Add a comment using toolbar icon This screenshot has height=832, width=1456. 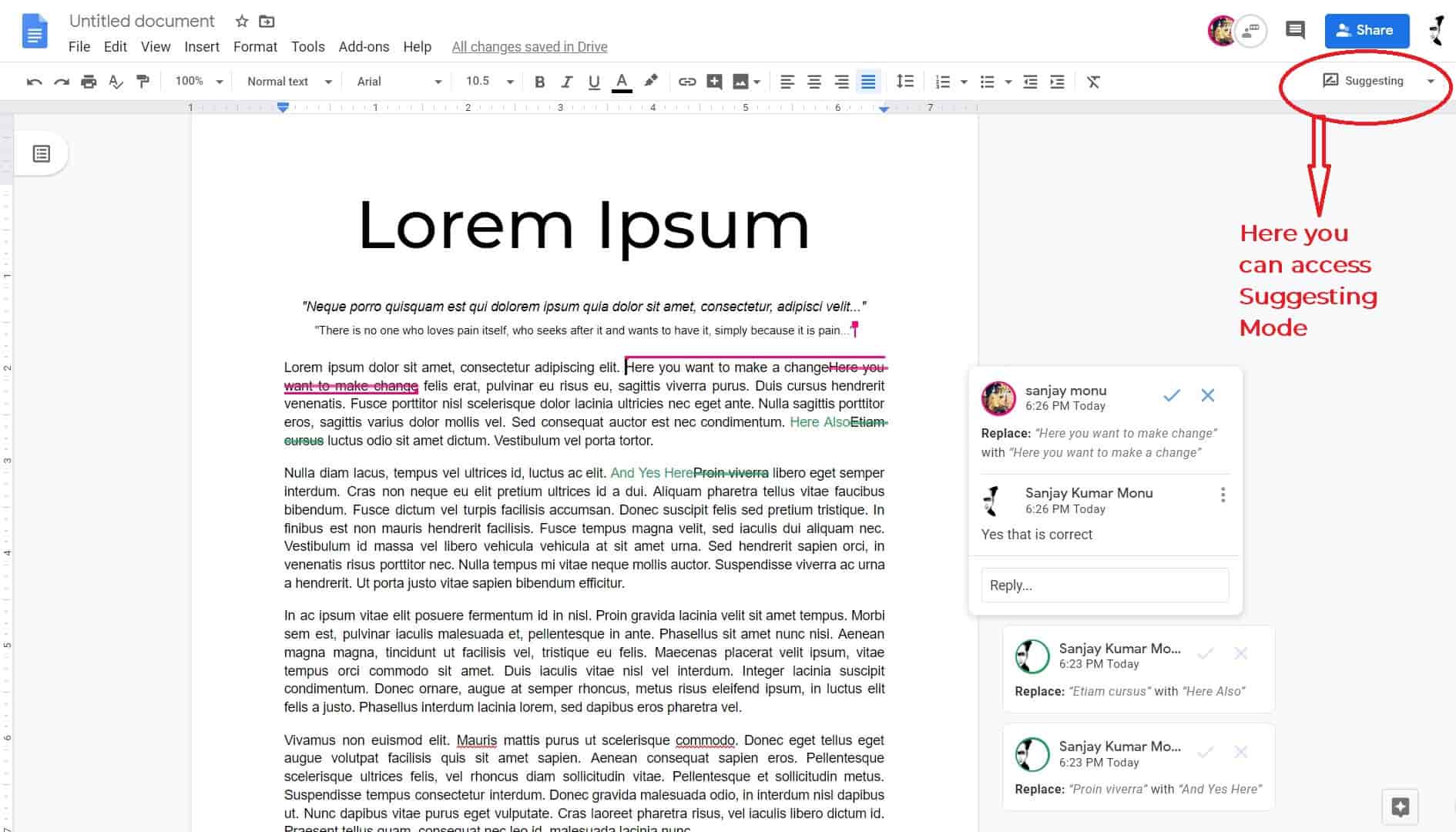click(714, 82)
